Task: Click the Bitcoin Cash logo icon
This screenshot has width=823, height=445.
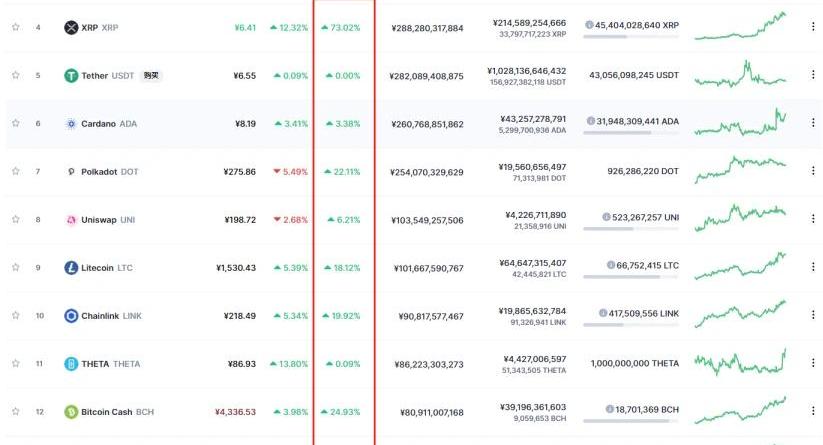Action: [x=71, y=412]
